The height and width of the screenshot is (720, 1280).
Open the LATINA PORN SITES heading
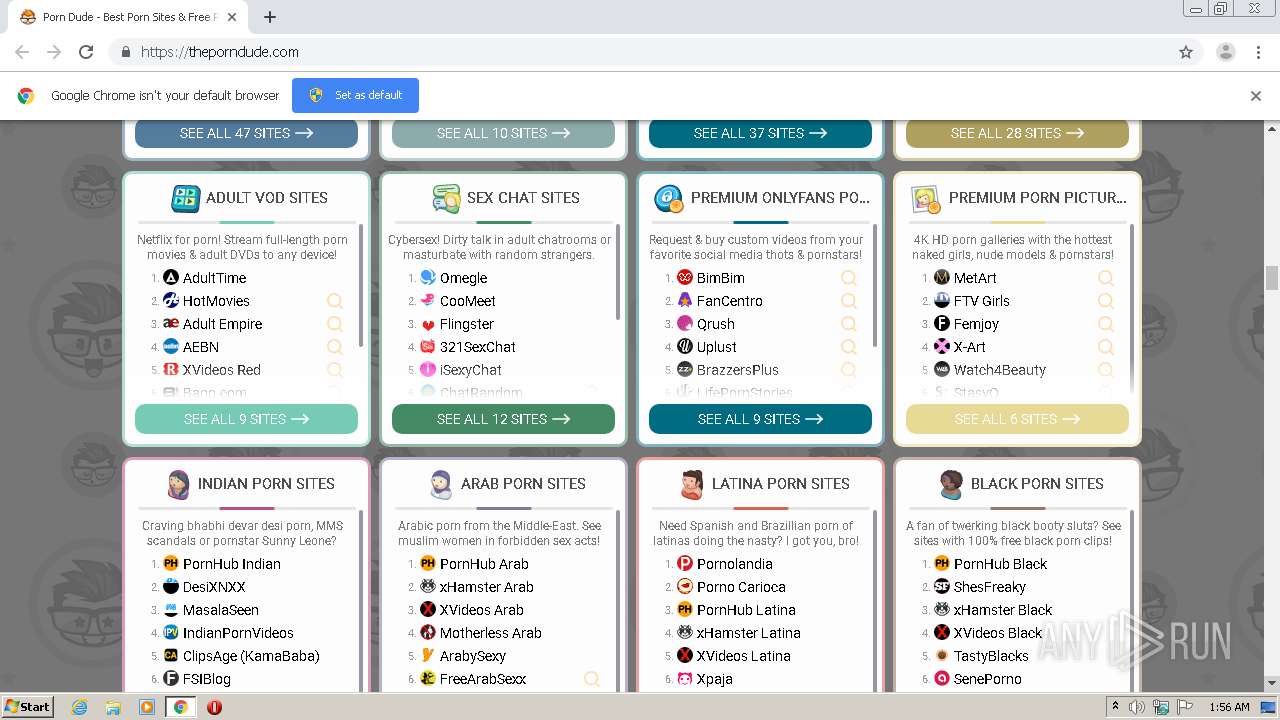point(781,484)
